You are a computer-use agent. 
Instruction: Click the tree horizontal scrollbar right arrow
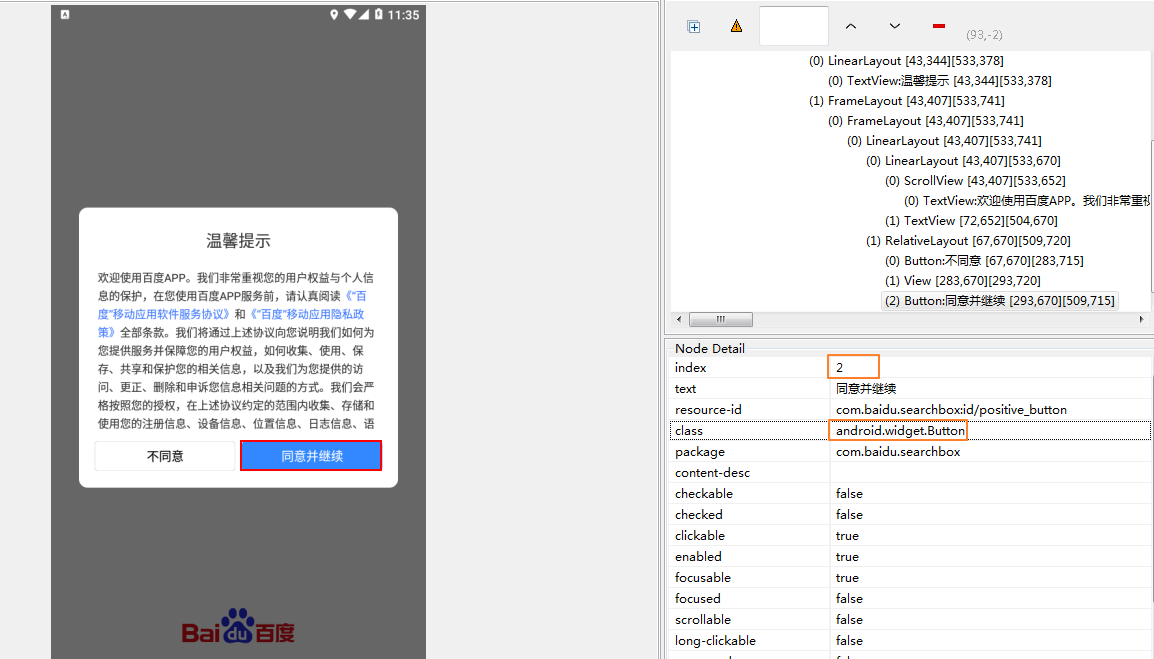pyautogui.click(x=1141, y=320)
